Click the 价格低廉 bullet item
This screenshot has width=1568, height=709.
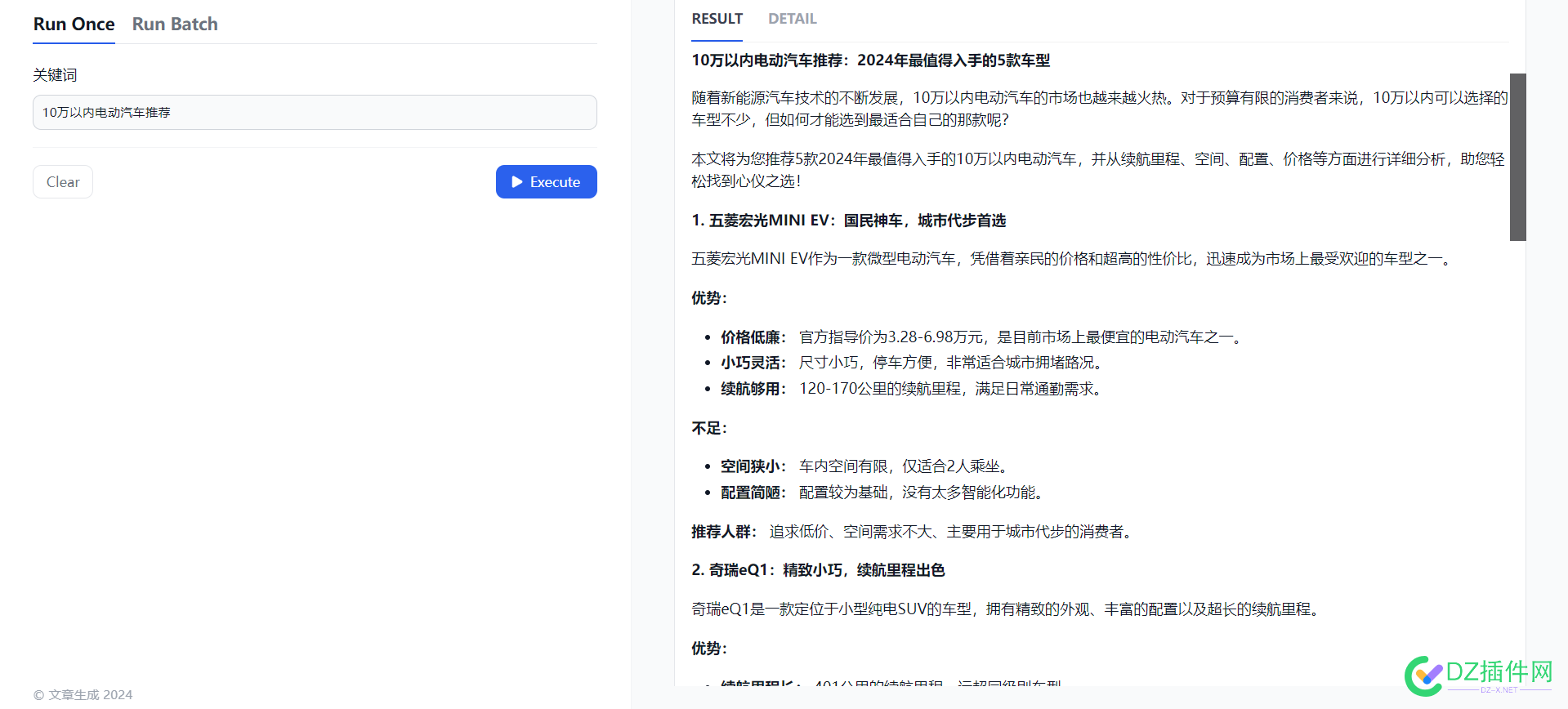coord(983,337)
